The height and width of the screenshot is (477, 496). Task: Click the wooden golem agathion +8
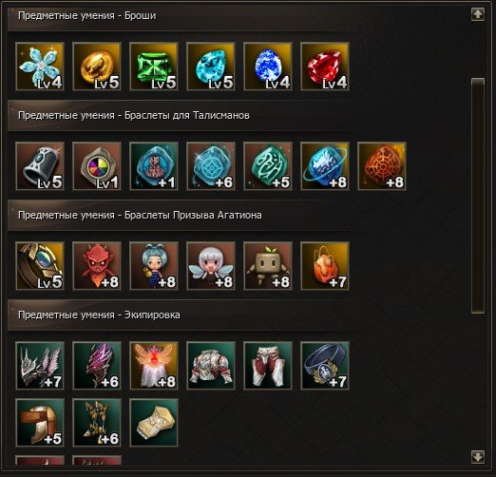coord(268,266)
